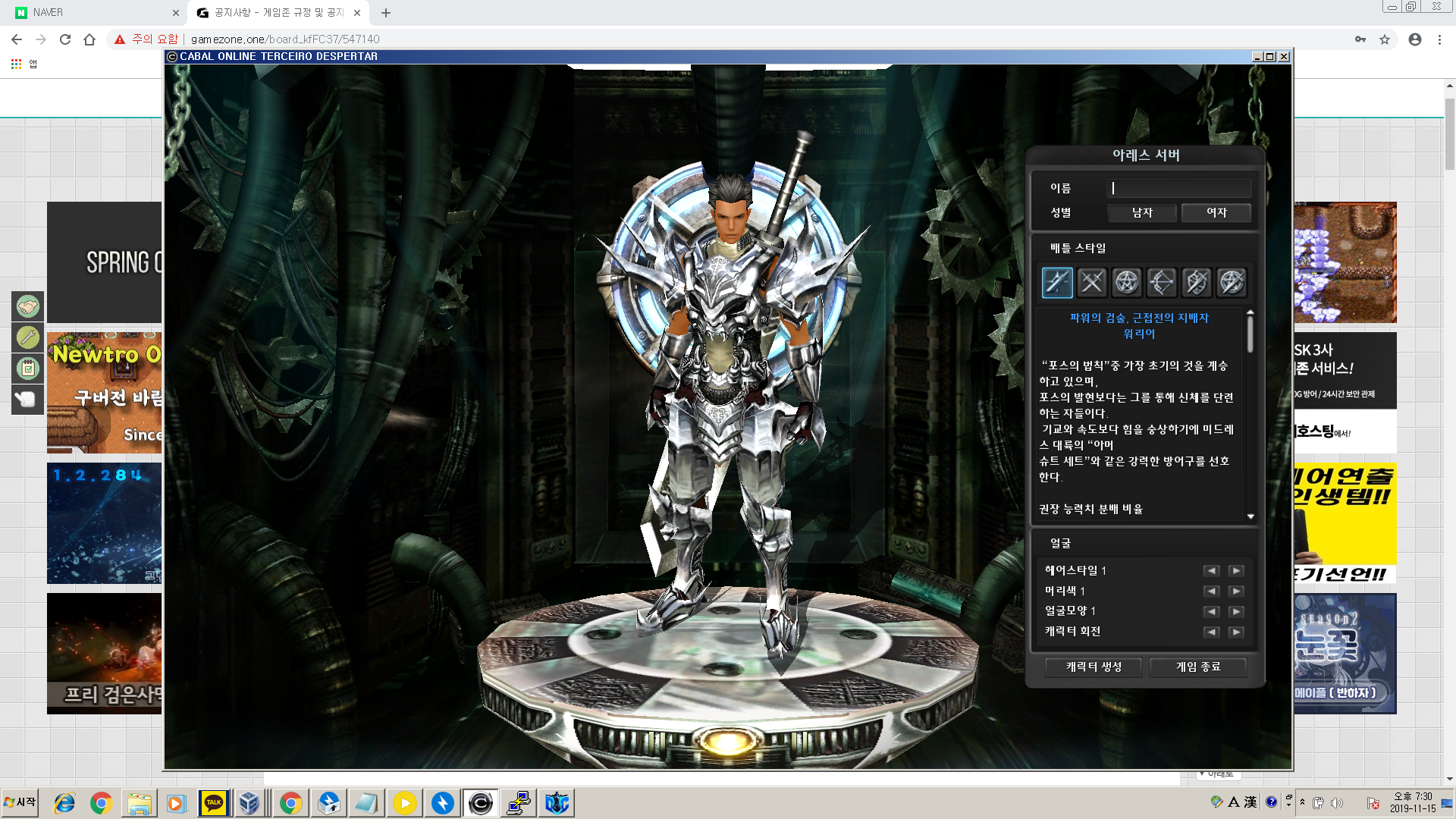Previous hair color arrow for 머리색
The height and width of the screenshot is (819, 1456).
1211,591
